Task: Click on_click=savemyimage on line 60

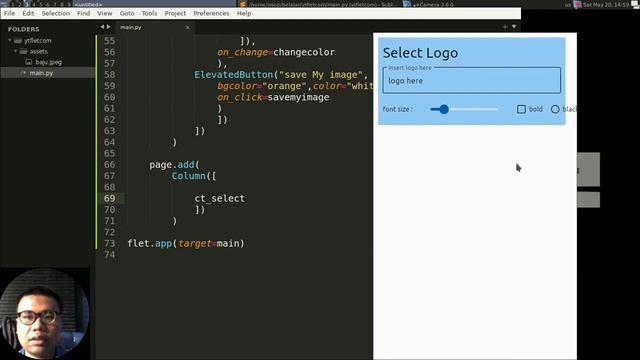Action: pos(273,97)
